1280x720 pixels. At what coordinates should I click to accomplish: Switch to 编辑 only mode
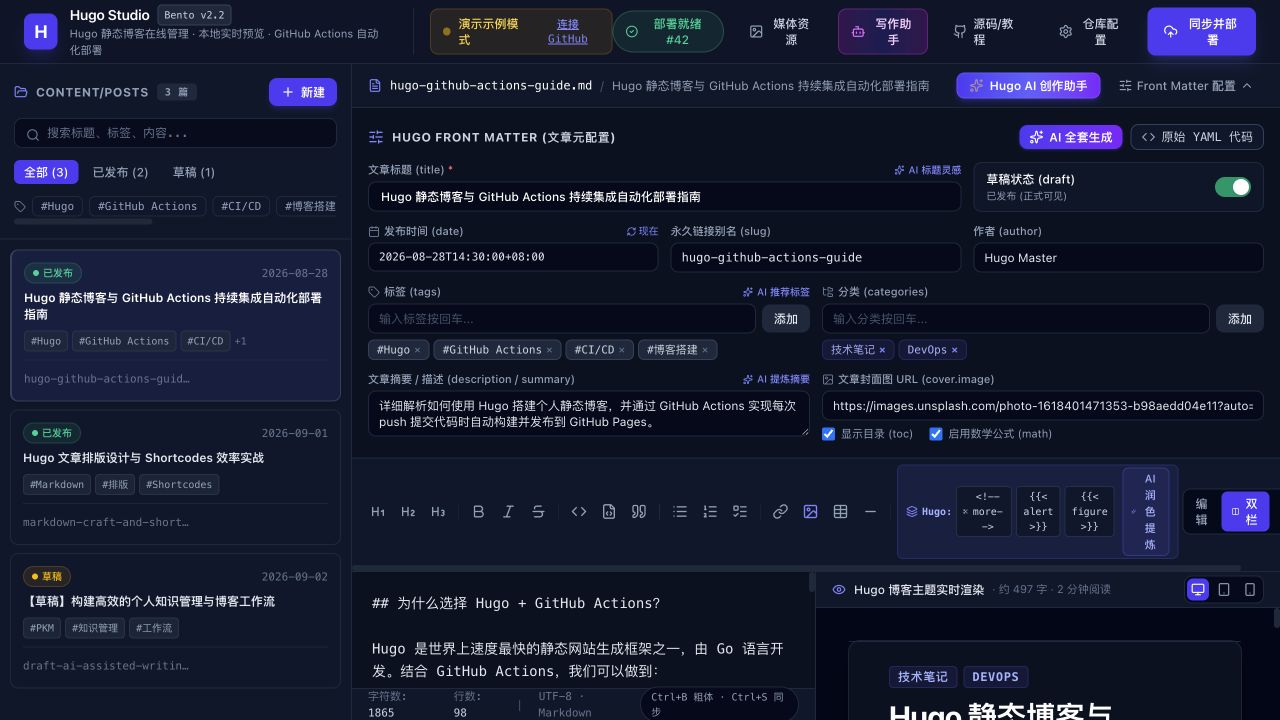(x=1202, y=511)
